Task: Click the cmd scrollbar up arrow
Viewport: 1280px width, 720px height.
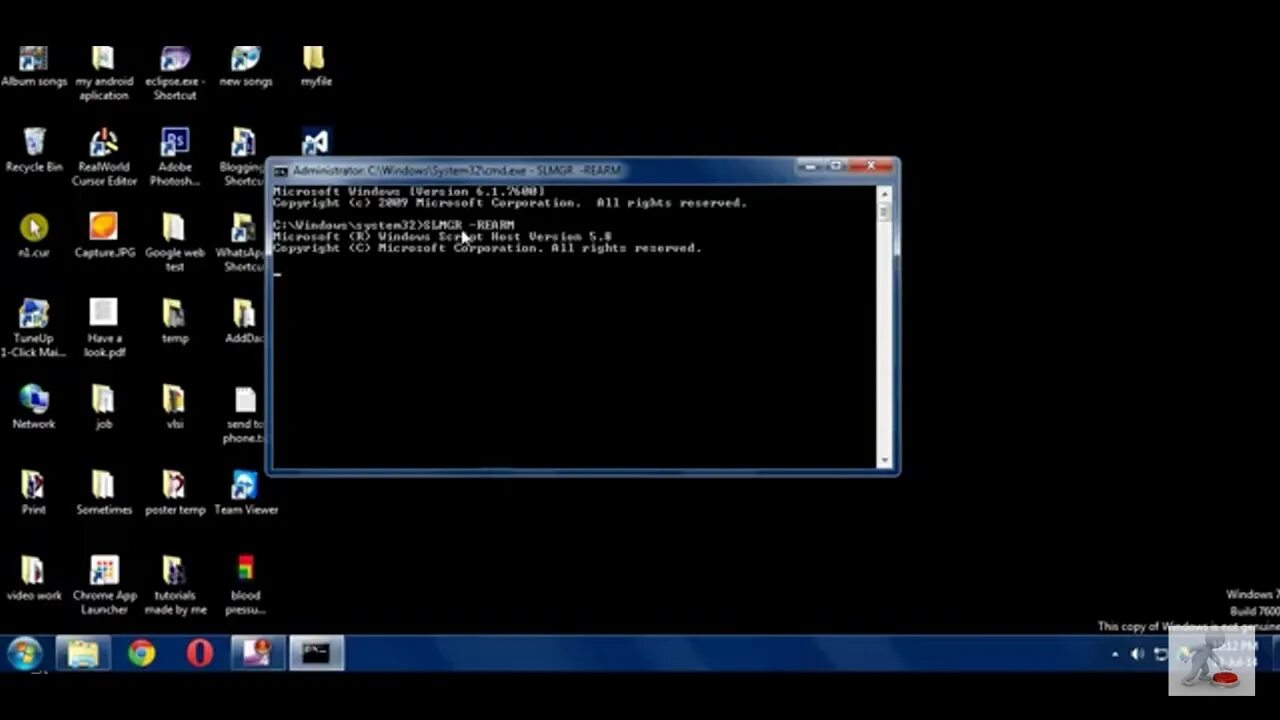Action: tap(884, 194)
